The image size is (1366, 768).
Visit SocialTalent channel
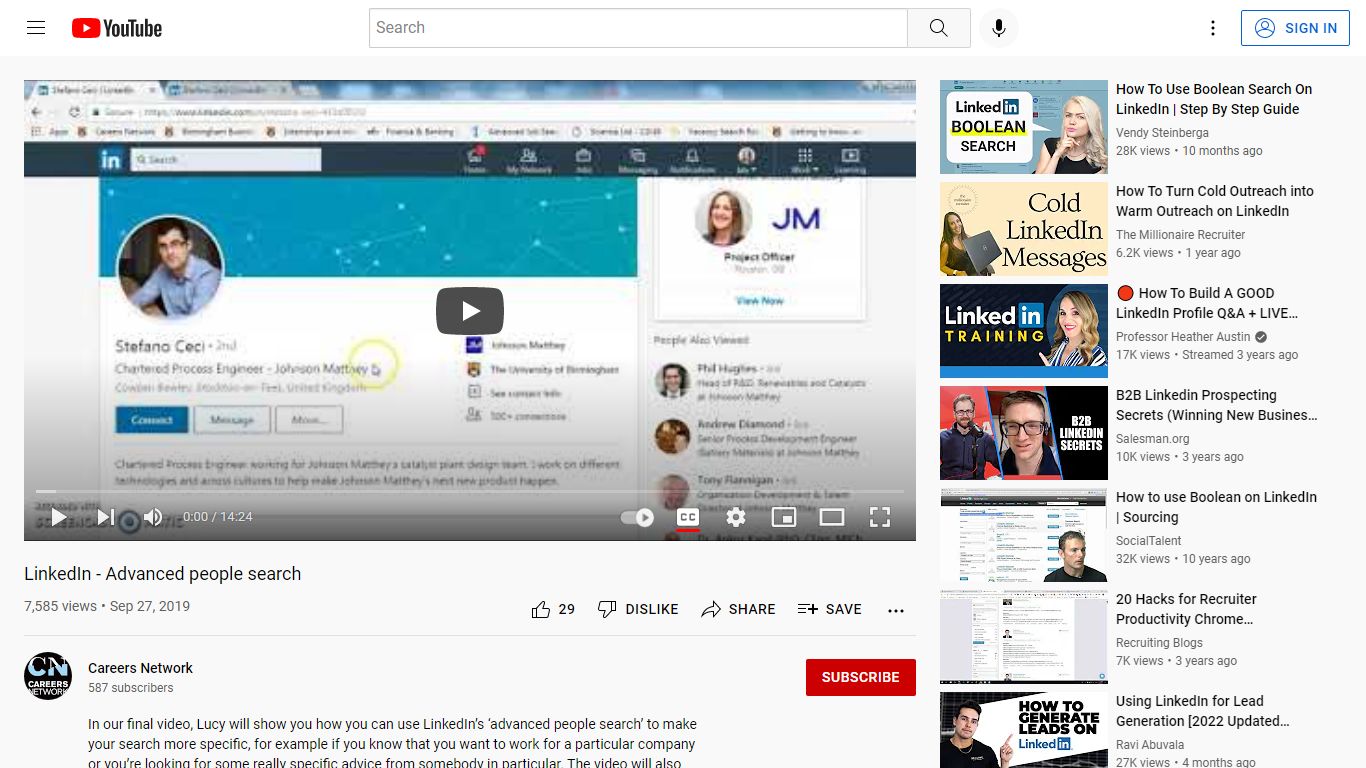tap(1149, 541)
